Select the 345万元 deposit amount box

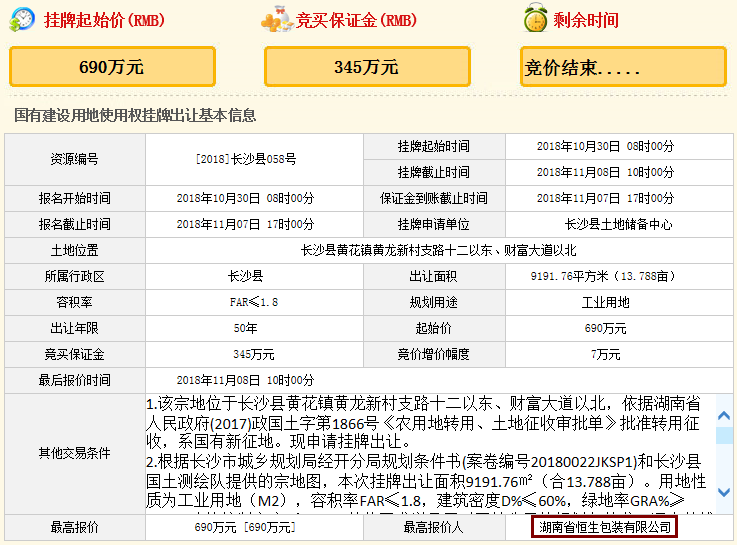pyautogui.click(x=366, y=67)
